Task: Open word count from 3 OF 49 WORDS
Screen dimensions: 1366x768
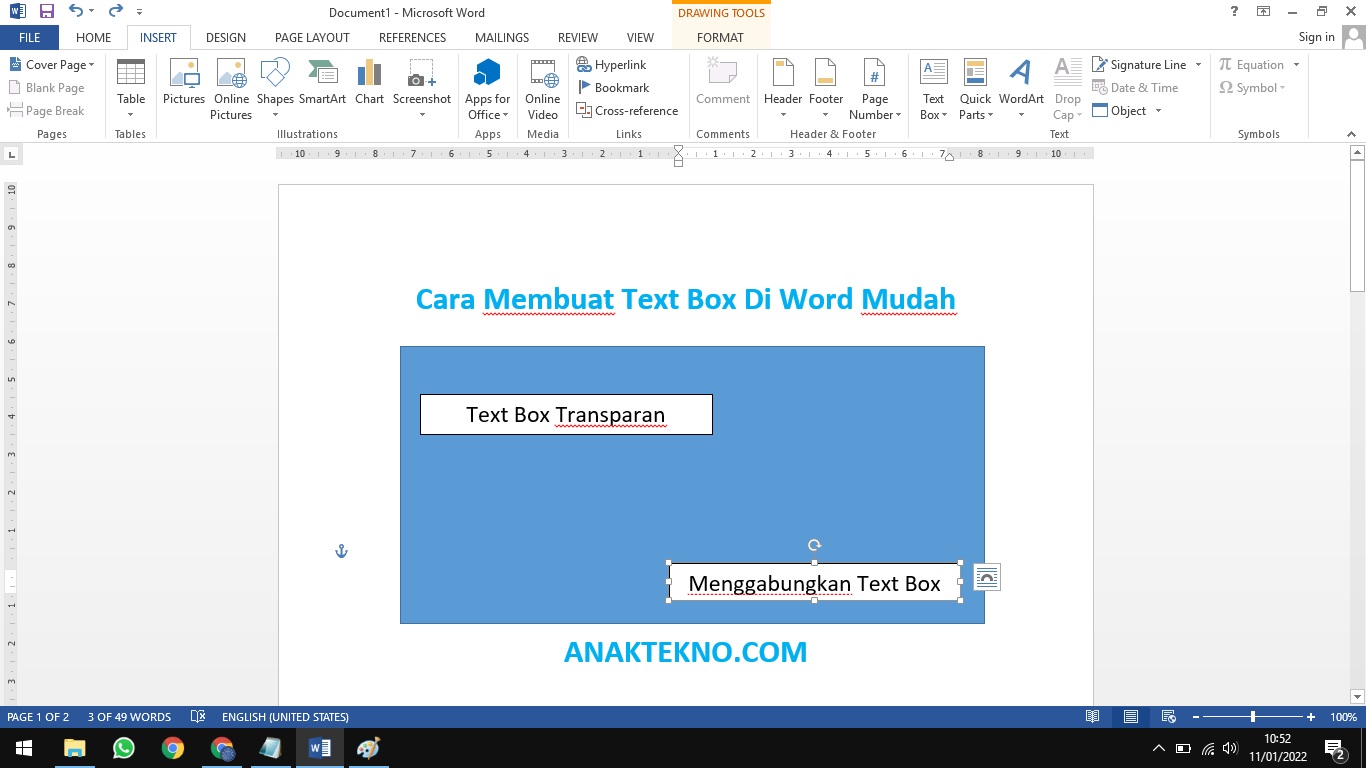Action: pyautogui.click(x=129, y=717)
